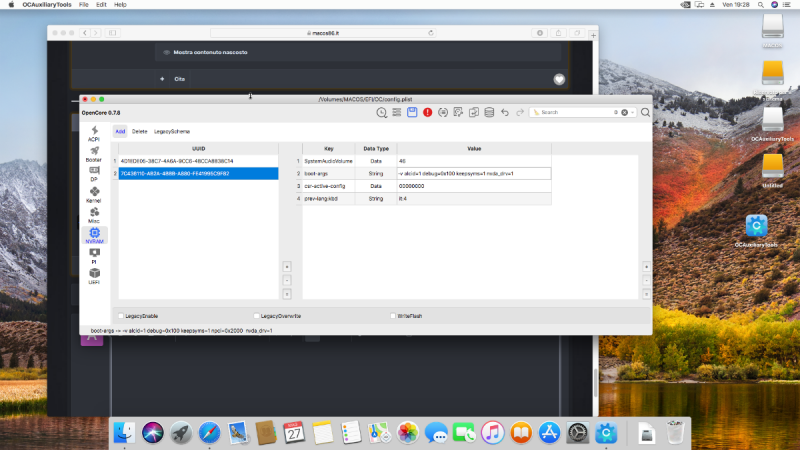Click the prev-lang:kbd key cell
This screenshot has height=450, width=800.
329,198
